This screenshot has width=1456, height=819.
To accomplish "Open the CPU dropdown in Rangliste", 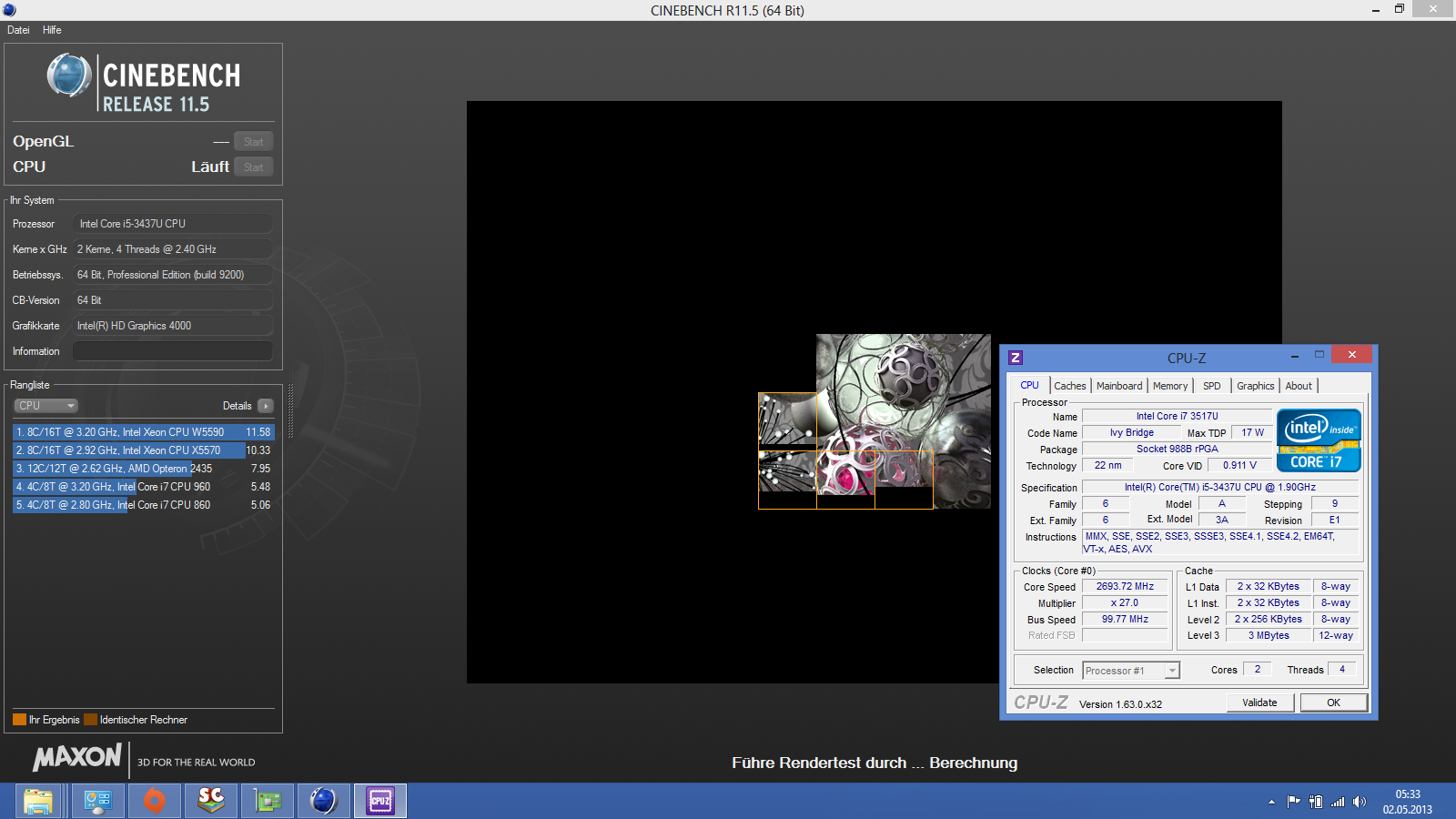I will pos(45,406).
